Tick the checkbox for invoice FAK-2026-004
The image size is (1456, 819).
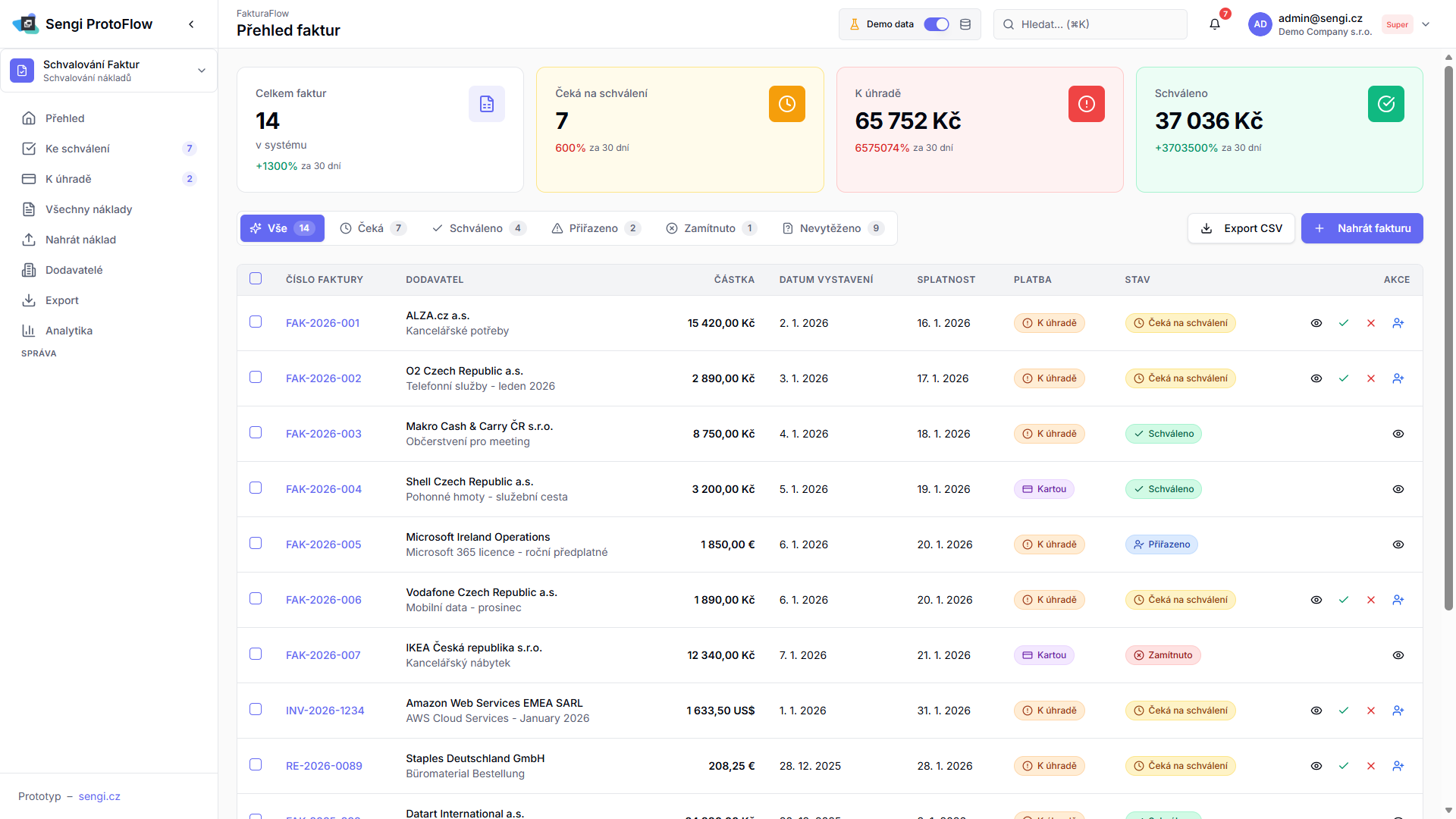[256, 488]
